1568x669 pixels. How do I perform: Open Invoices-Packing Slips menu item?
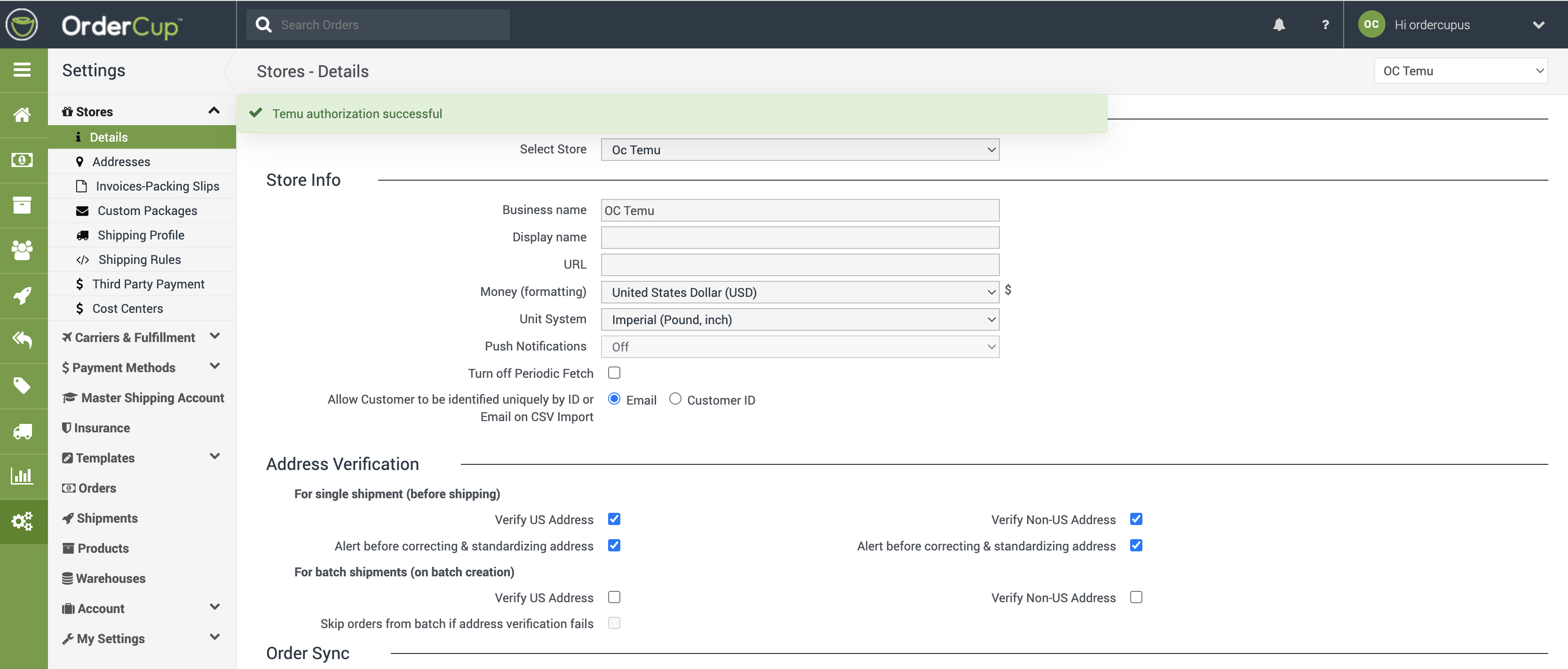pos(157,186)
